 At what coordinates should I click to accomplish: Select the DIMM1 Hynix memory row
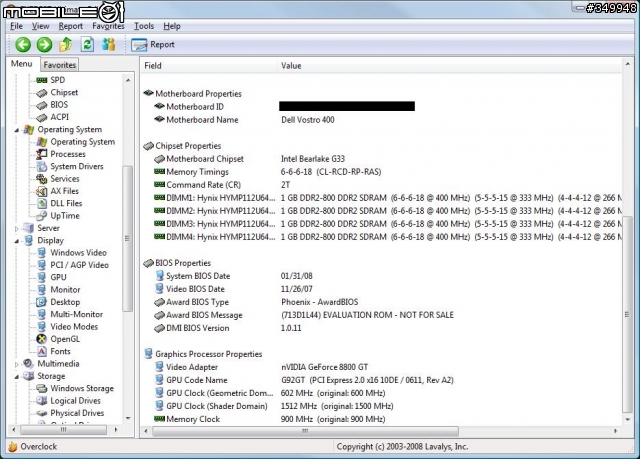pos(380,198)
